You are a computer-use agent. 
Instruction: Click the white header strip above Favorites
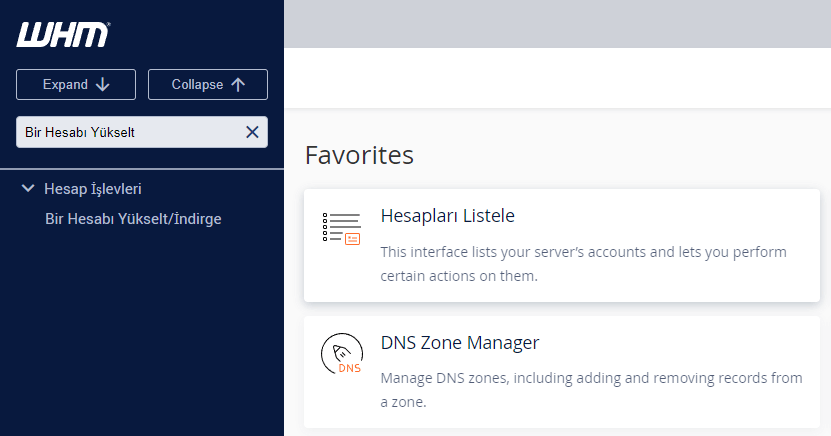click(556, 77)
